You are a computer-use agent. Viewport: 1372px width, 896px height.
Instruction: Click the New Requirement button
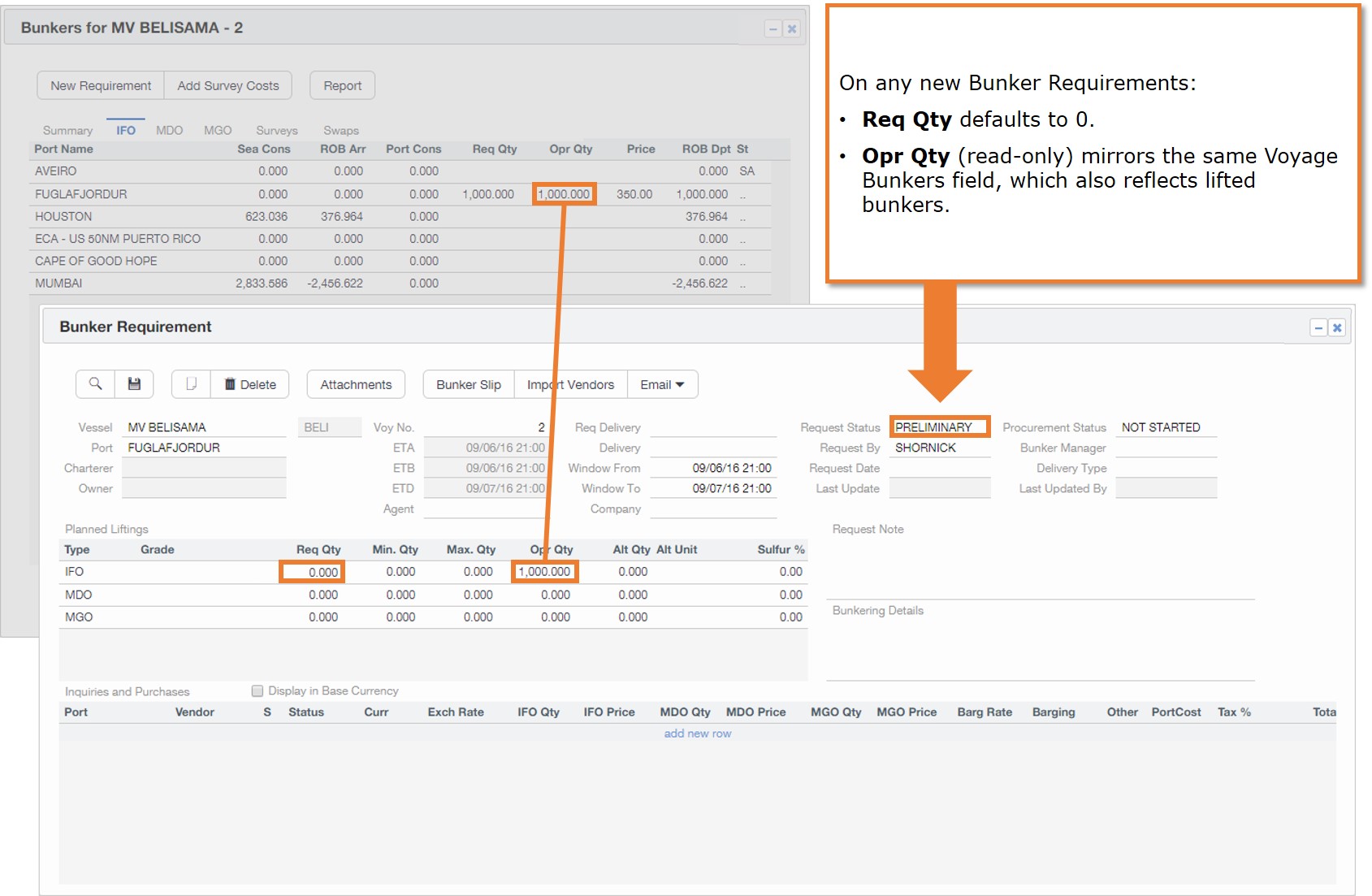pos(101,85)
